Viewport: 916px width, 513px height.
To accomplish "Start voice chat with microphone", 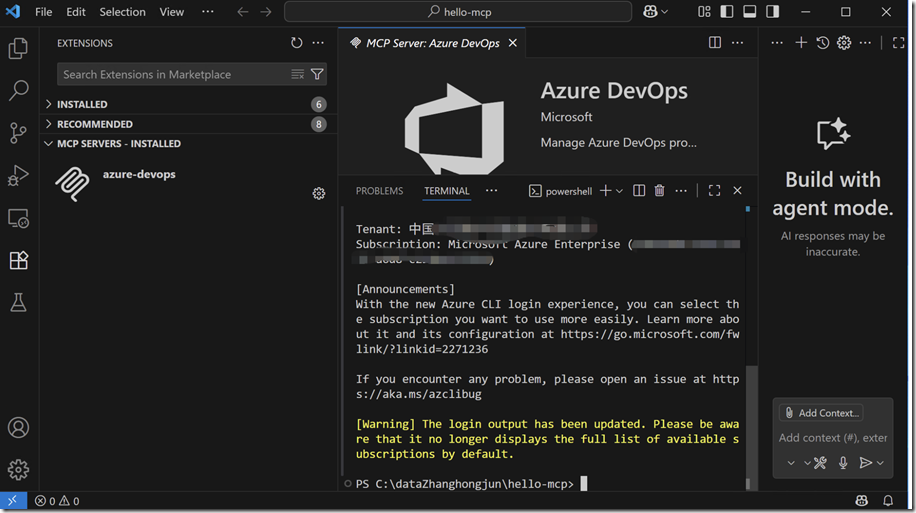I will [x=843, y=463].
